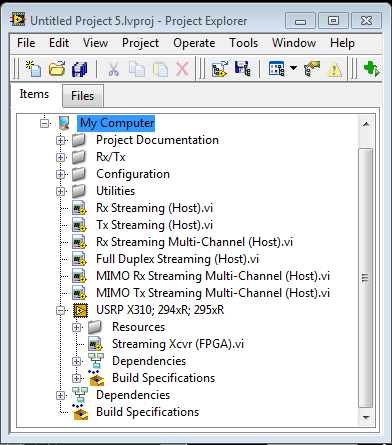Expand the My Computer Dependencies node

[60, 395]
